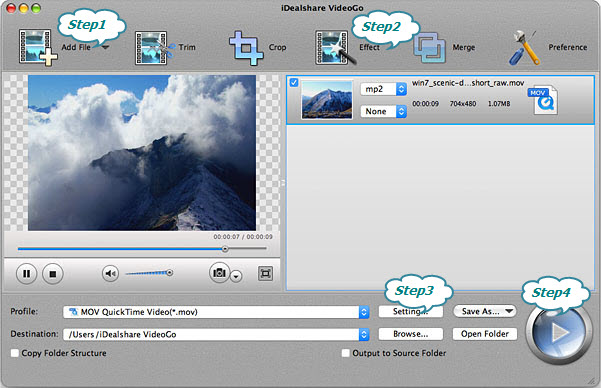Open the Destination path dropdown
Image resolution: width=601 pixels, height=388 pixels.
[216, 334]
